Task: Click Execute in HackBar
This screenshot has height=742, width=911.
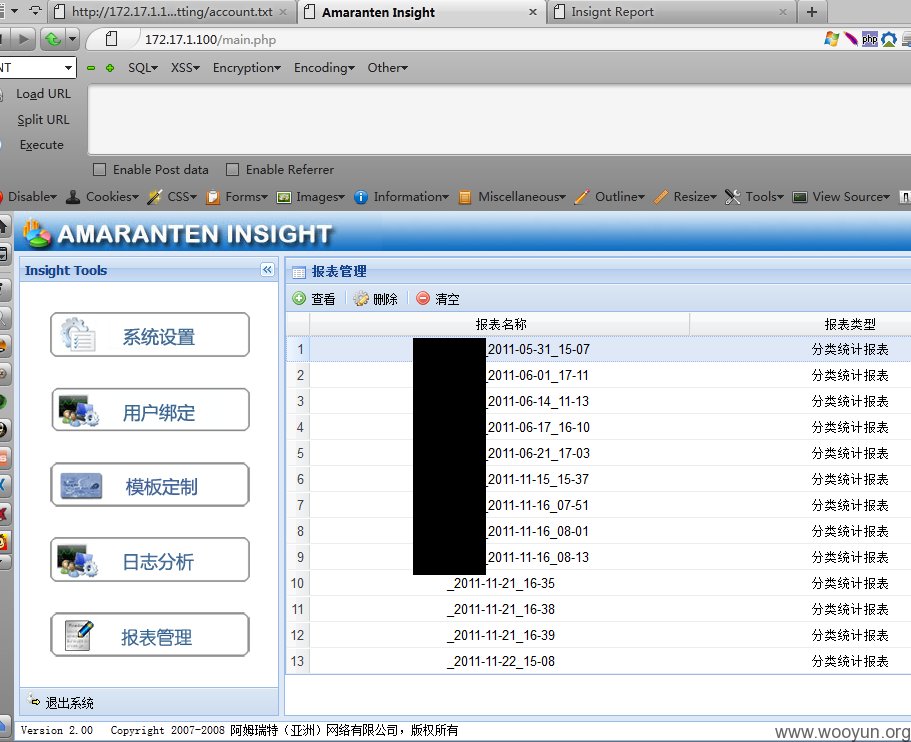Action: point(41,145)
